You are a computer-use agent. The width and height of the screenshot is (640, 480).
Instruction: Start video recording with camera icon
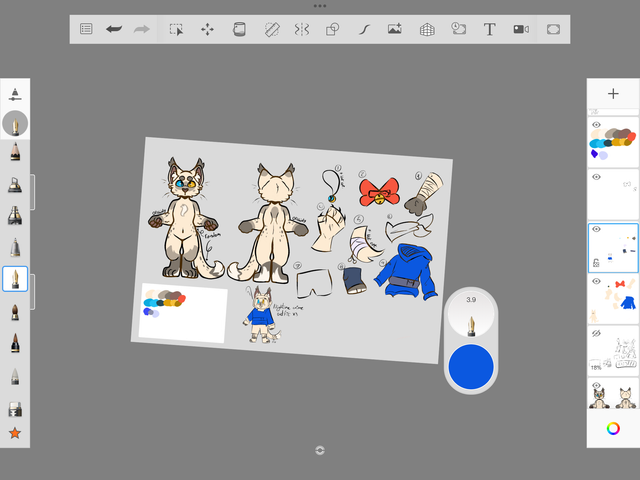521,29
